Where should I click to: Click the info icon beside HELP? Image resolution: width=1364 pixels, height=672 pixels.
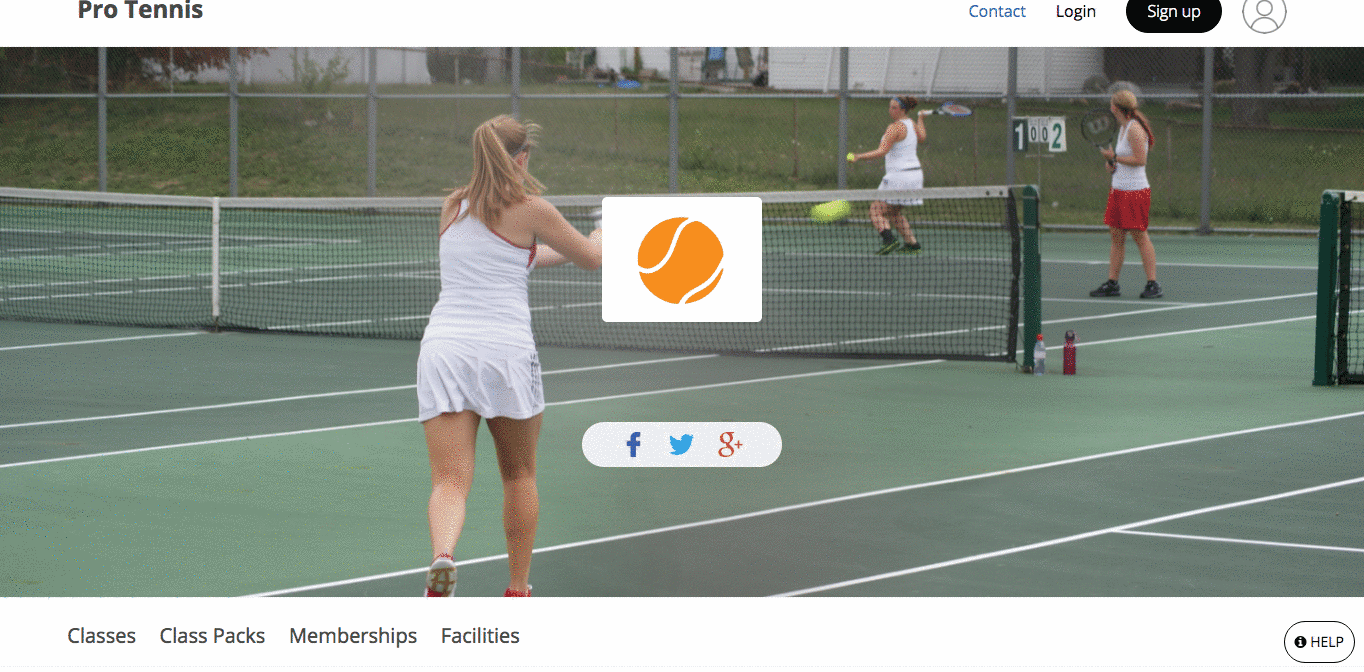pos(1300,642)
